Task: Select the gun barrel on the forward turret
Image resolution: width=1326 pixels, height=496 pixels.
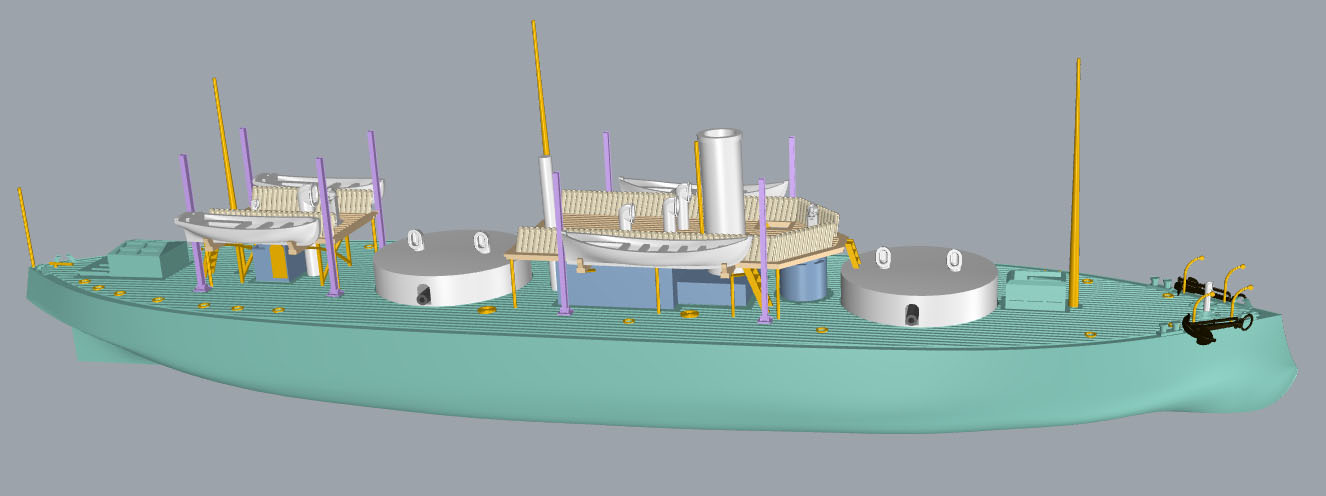Action: [x=911, y=316]
